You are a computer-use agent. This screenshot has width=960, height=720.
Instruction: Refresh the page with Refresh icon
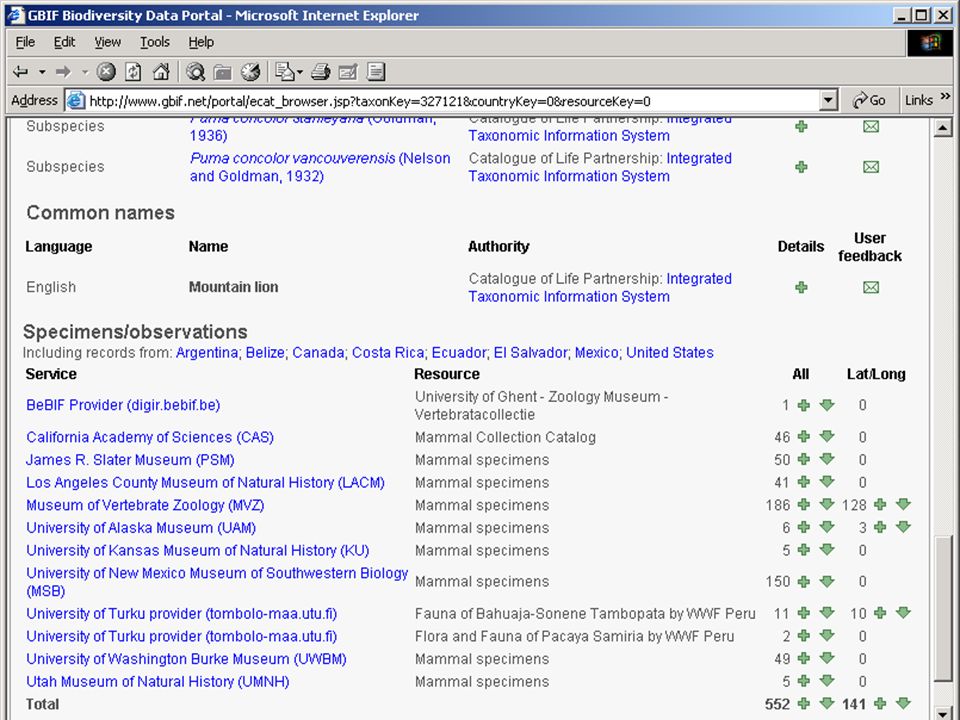133,72
